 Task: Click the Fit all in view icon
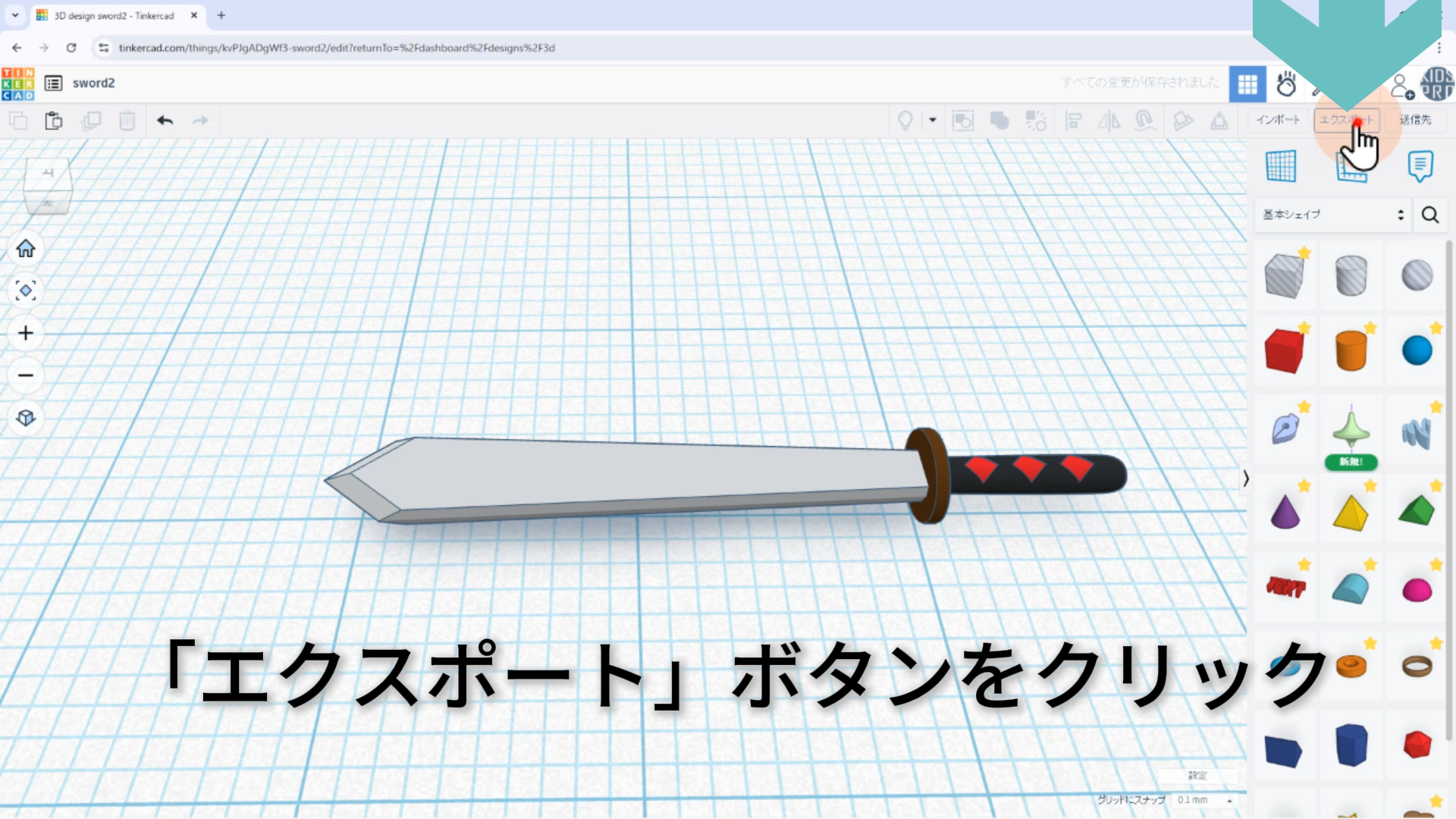[26, 290]
